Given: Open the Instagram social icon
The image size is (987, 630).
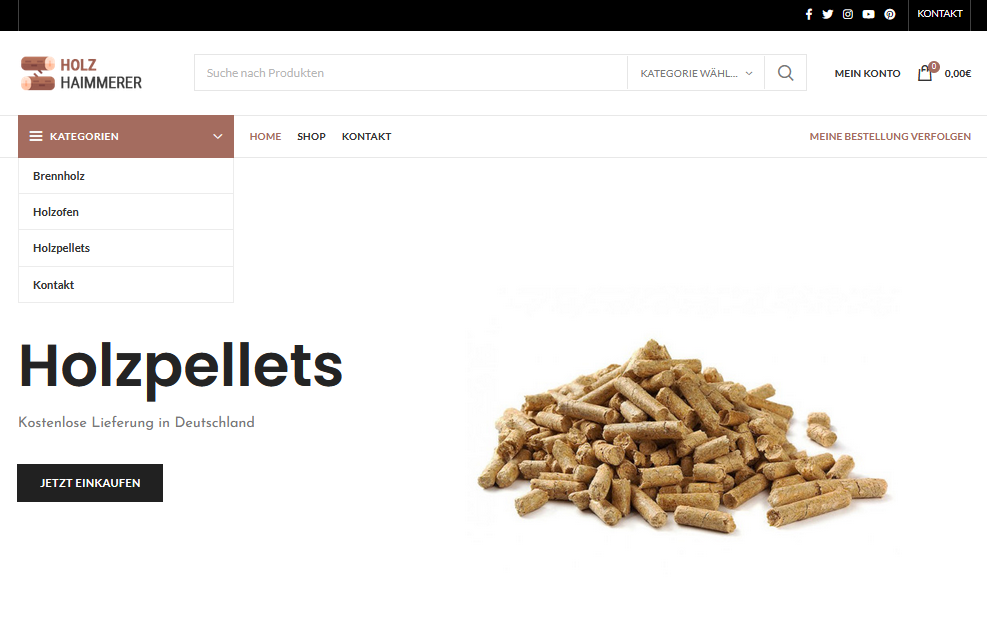Looking at the screenshot, I should pyautogui.click(x=848, y=14).
